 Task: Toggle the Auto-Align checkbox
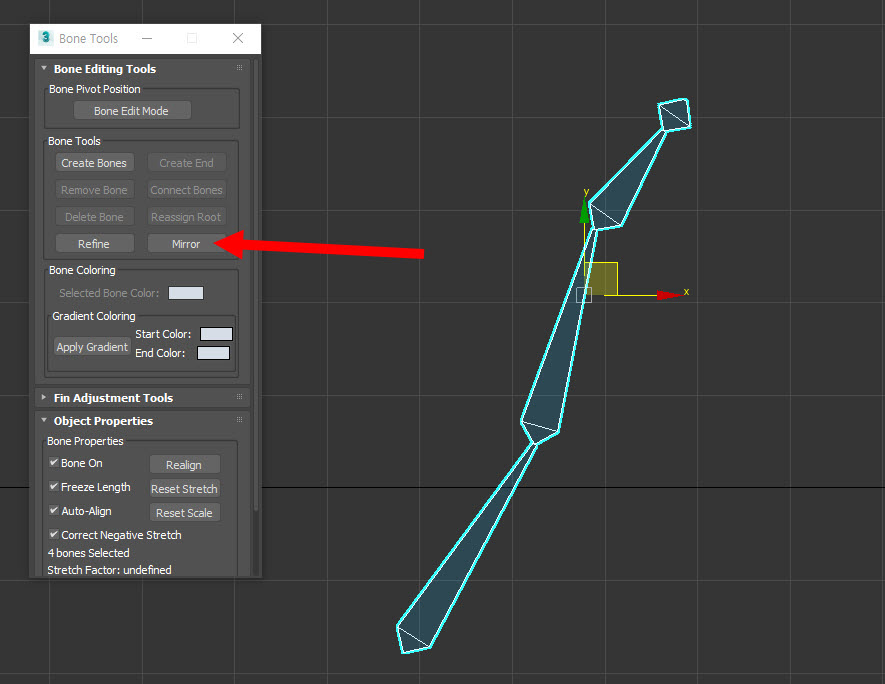pyautogui.click(x=54, y=510)
